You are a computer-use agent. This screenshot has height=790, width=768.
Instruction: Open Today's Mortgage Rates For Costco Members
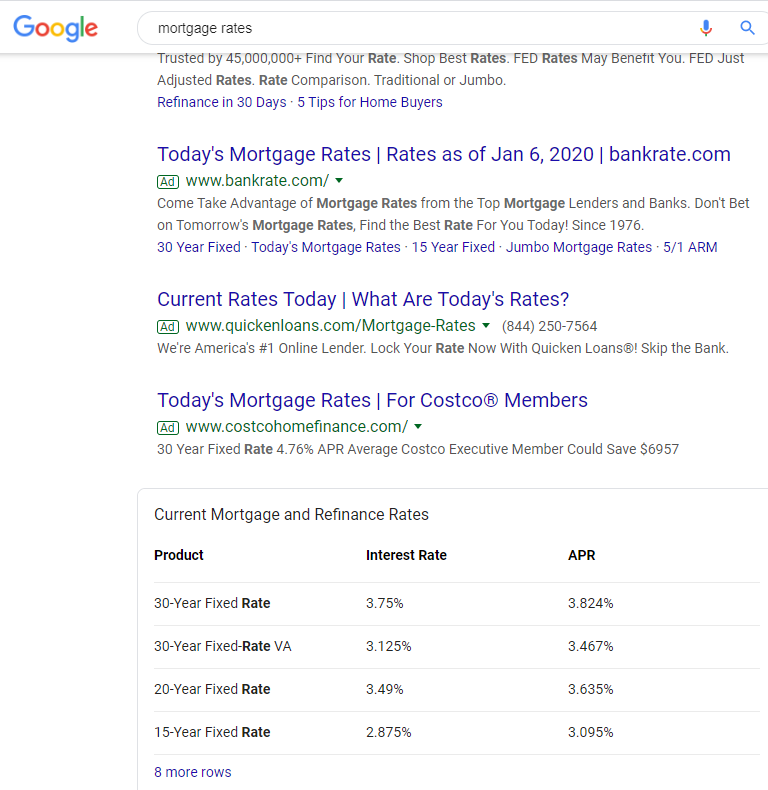[372, 401]
